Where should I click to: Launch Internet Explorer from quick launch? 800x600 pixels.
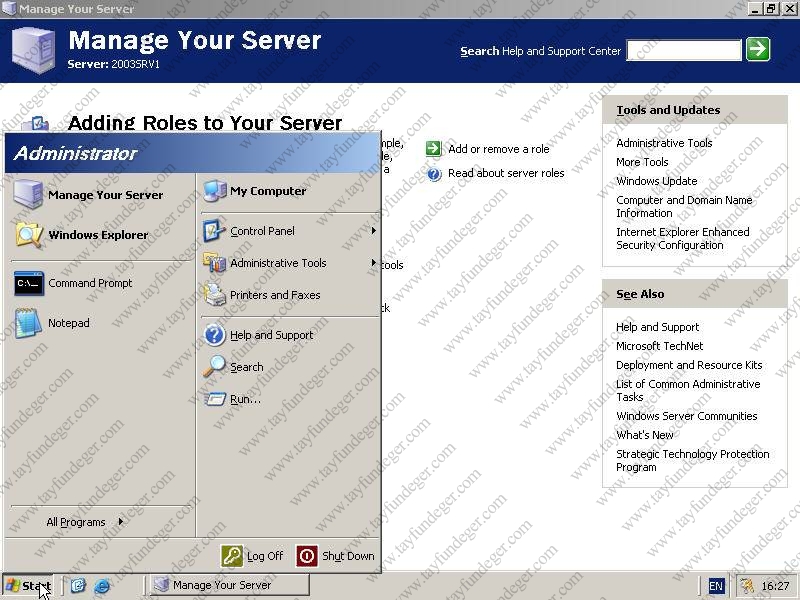tap(102, 585)
